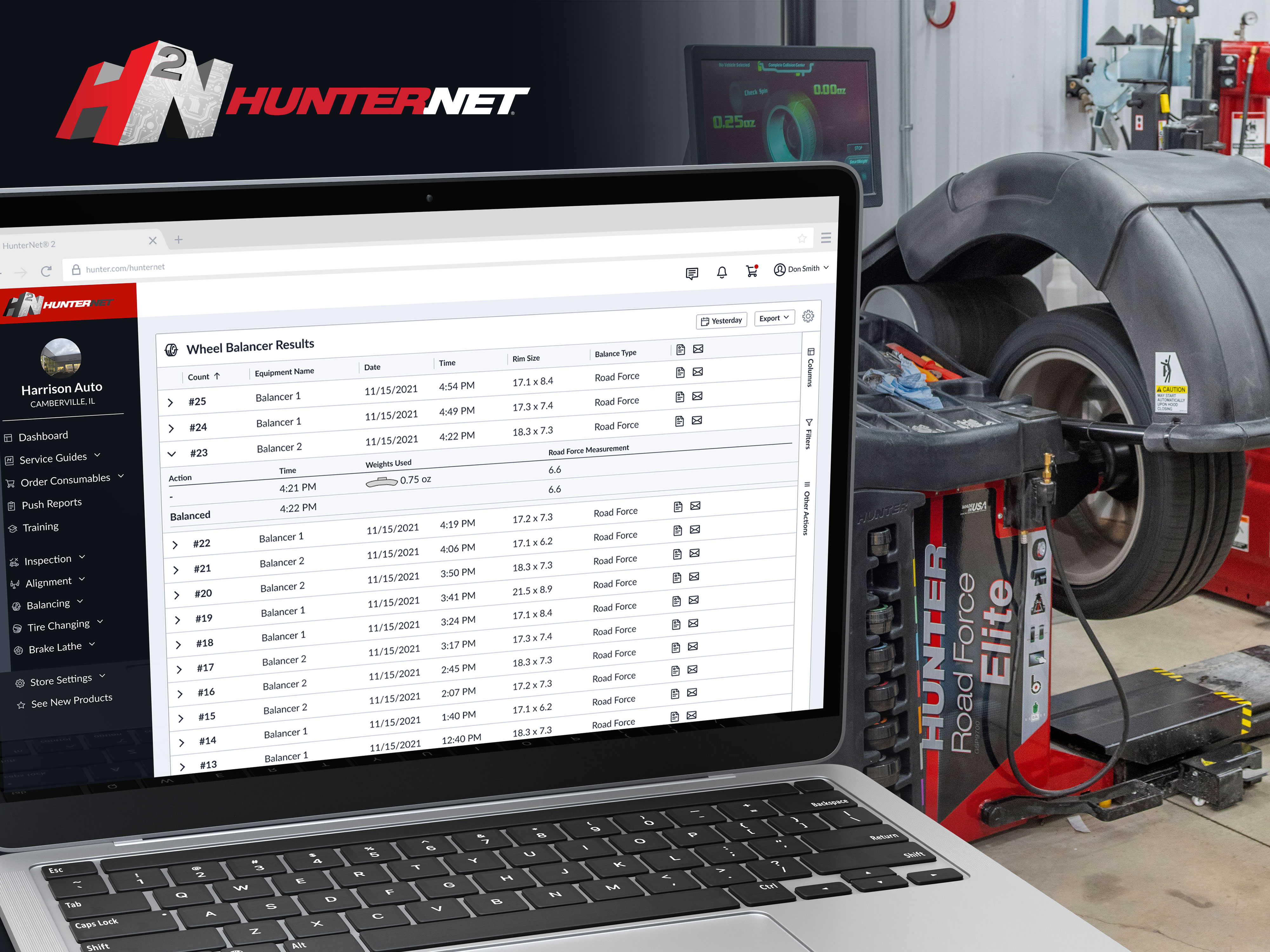The width and height of the screenshot is (1270, 952).
Task: View report document for row #25
Action: coord(680,373)
